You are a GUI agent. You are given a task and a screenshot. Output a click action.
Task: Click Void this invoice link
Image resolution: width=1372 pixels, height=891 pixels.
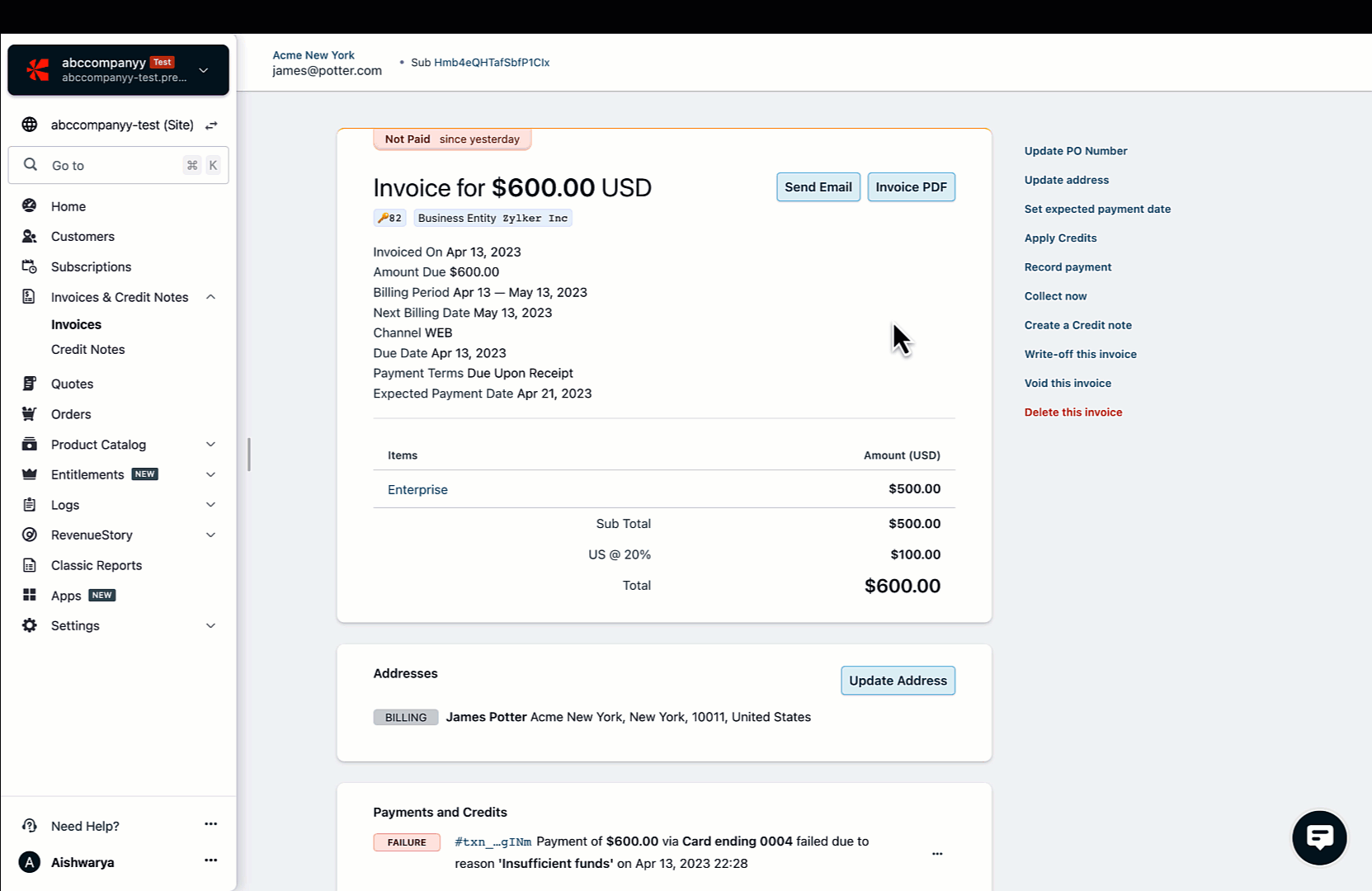[1068, 384]
